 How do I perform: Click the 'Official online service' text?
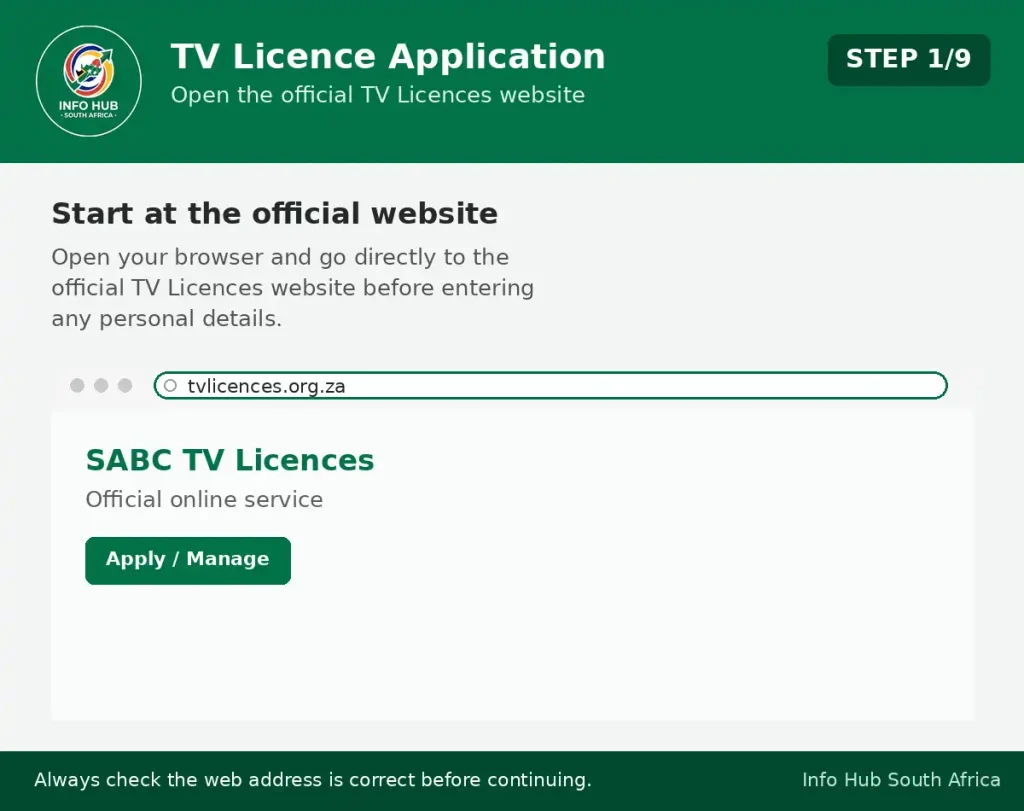pyautogui.click(x=204, y=500)
